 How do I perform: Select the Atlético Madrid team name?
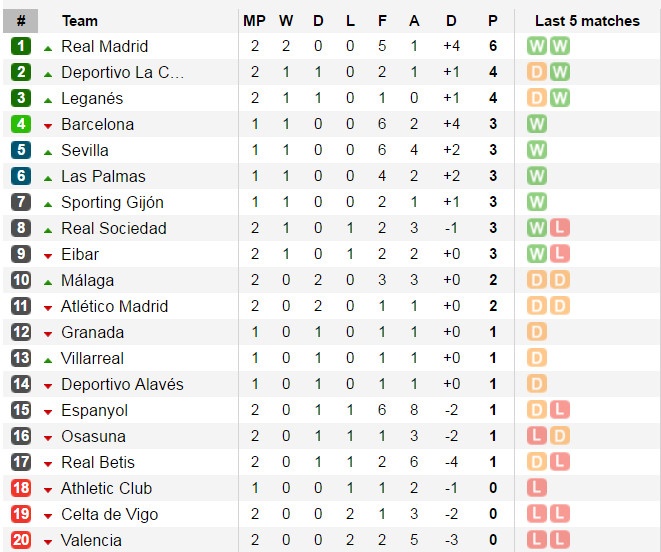point(114,306)
